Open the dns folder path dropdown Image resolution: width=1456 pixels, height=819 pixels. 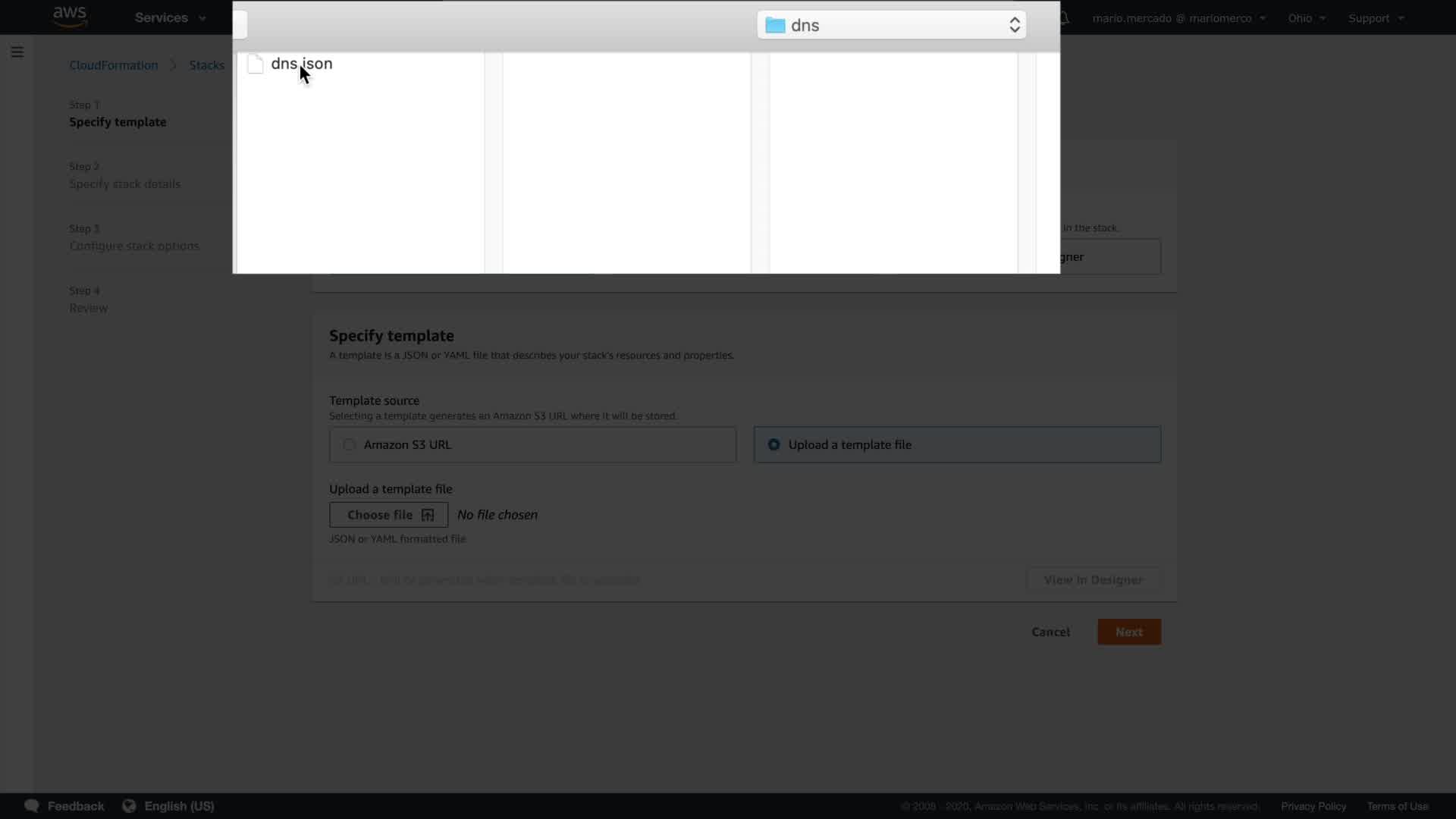pos(1014,26)
